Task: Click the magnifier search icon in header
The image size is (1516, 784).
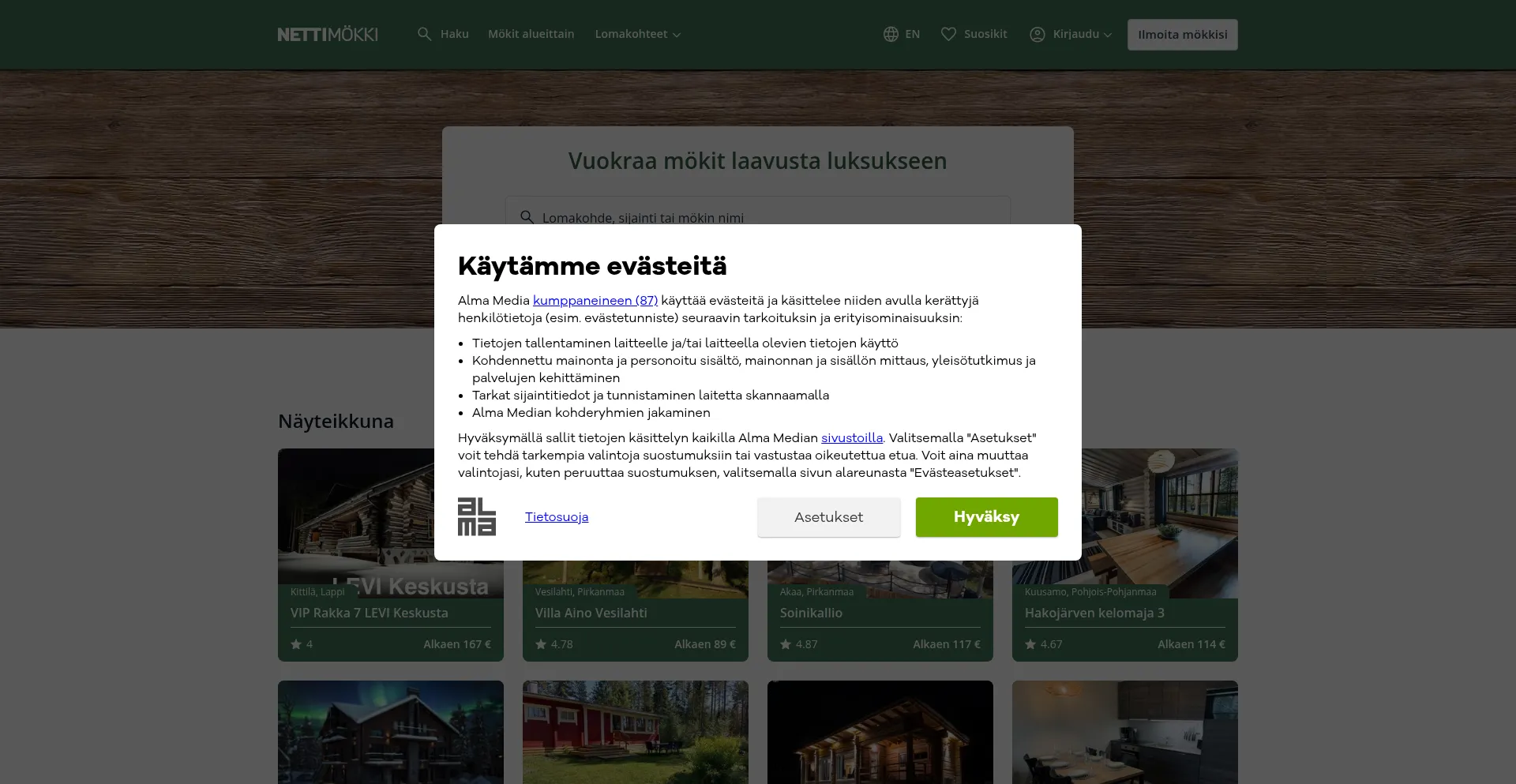Action: (424, 34)
